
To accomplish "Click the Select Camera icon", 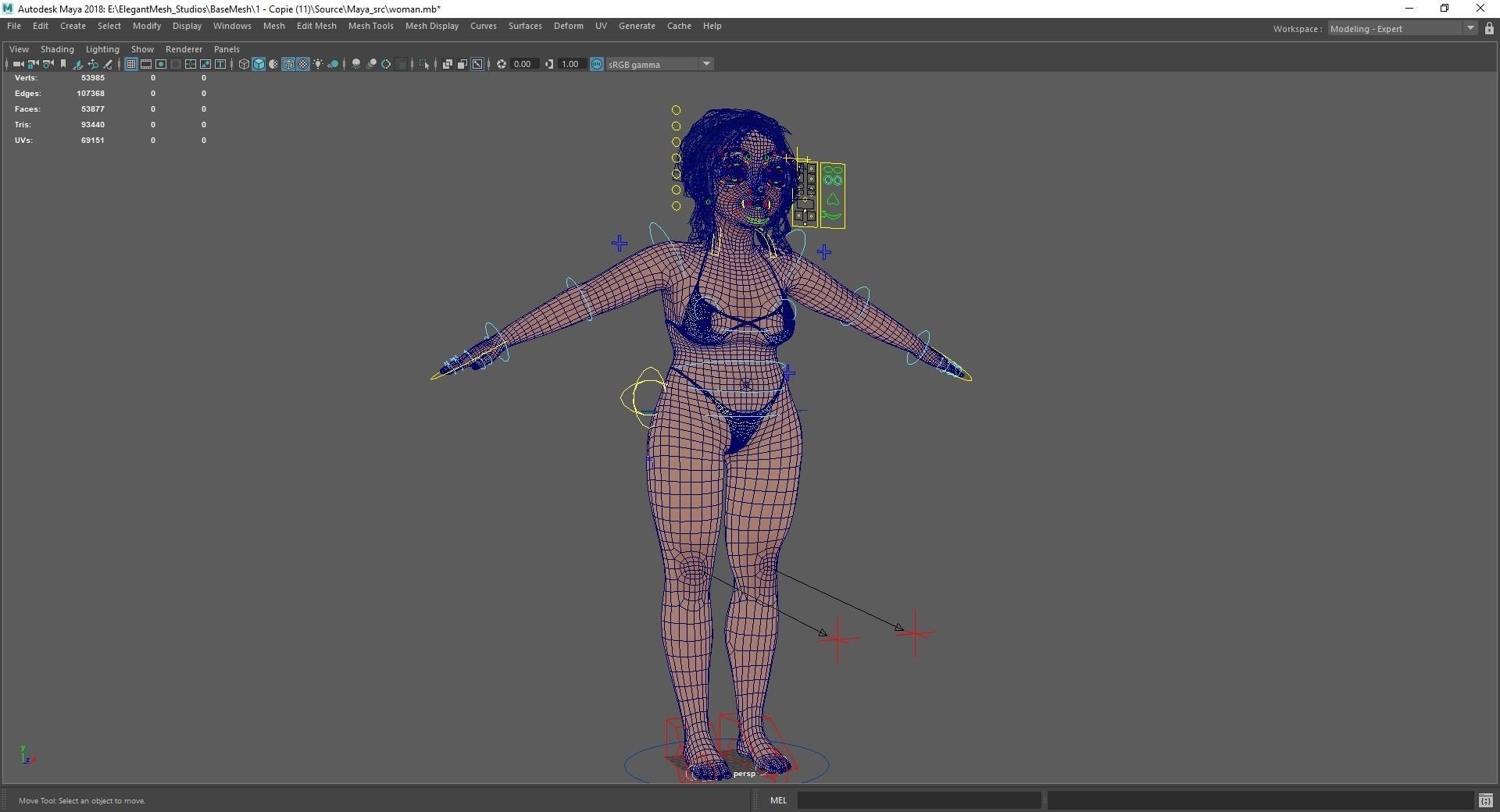I will 18,64.
